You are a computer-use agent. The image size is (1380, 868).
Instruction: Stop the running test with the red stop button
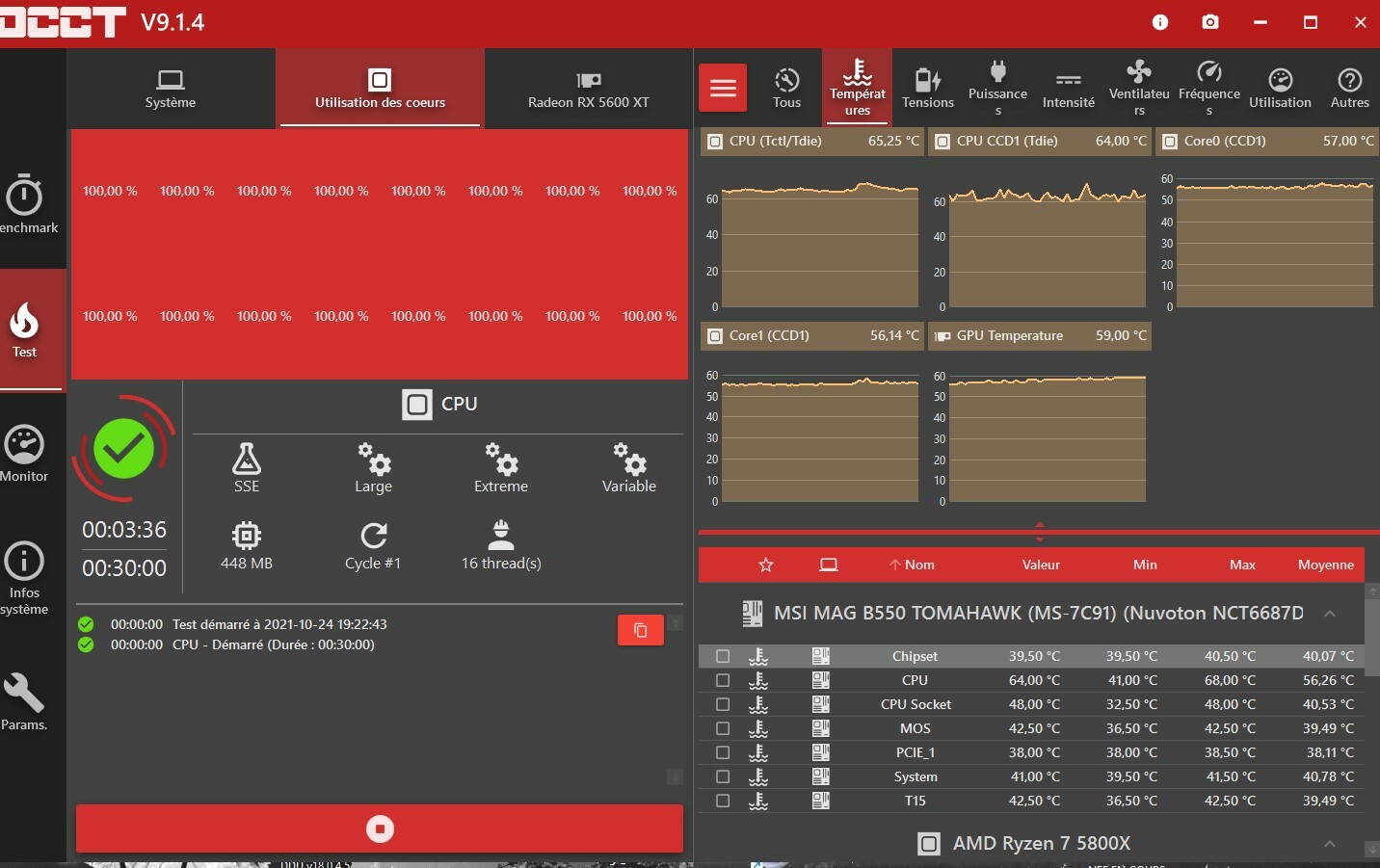[380, 829]
